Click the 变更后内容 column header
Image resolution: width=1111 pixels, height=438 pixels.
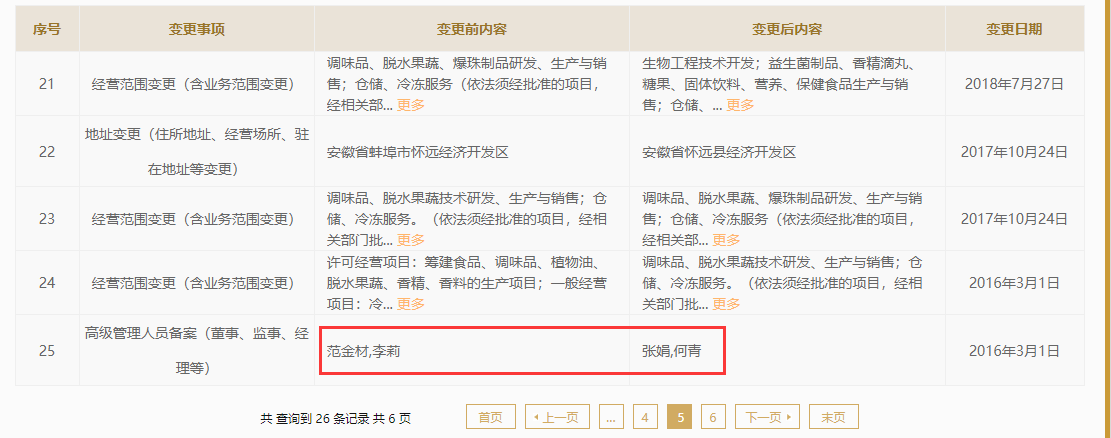787,29
